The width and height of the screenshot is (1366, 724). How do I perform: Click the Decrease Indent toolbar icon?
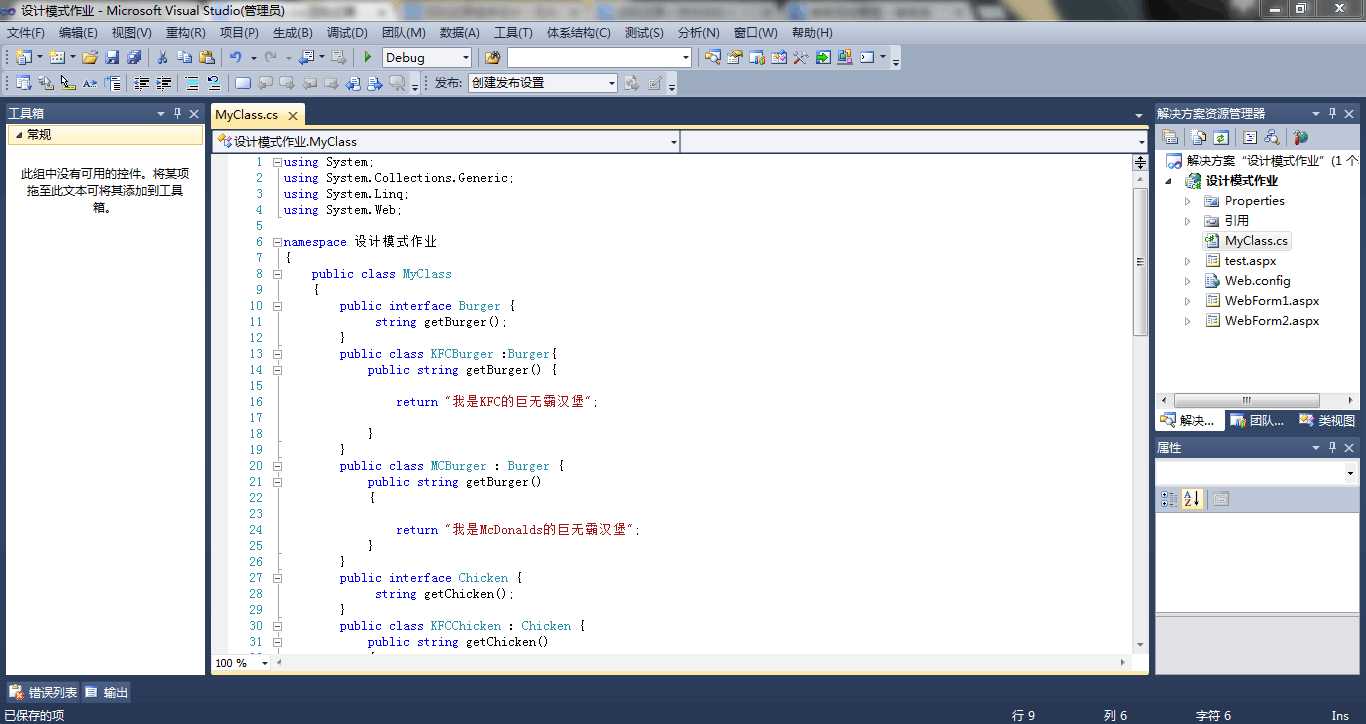[x=142, y=83]
